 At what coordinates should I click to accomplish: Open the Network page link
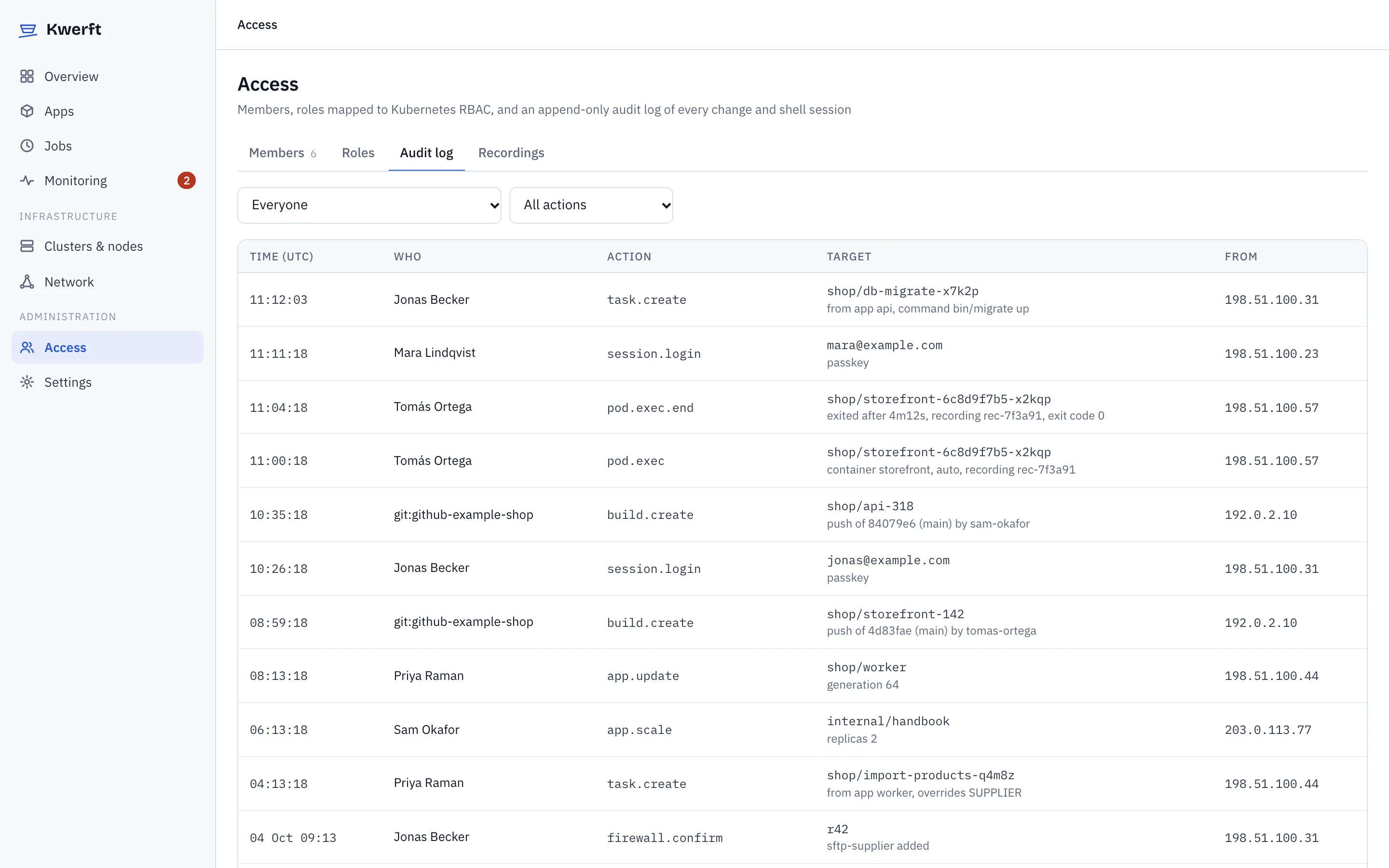(x=108, y=282)
